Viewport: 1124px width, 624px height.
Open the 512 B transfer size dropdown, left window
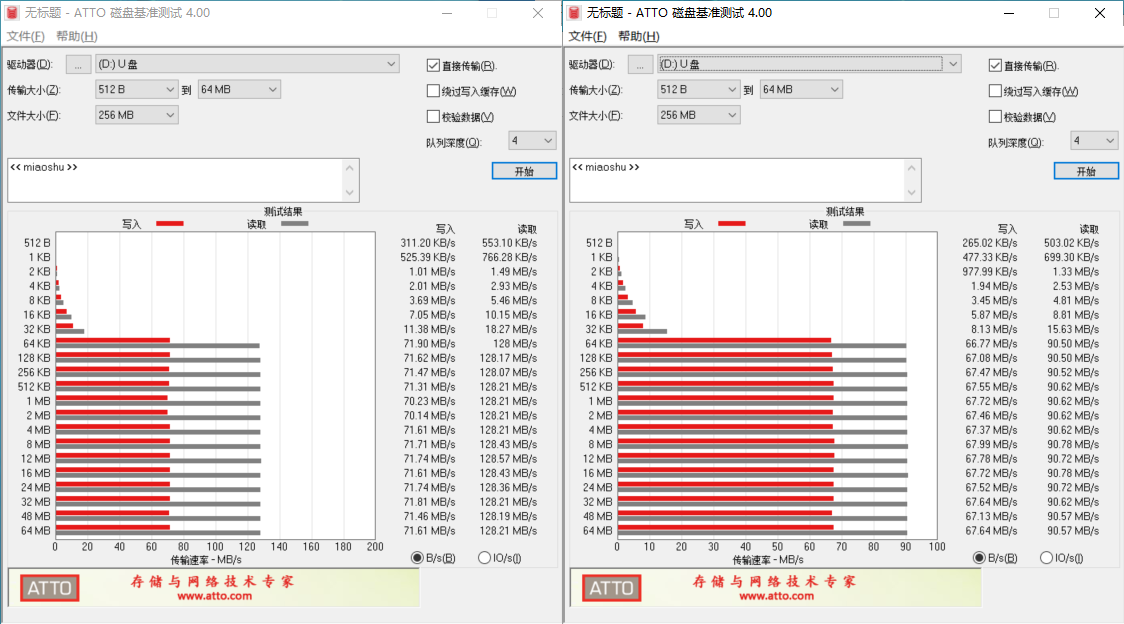point(136,90)
